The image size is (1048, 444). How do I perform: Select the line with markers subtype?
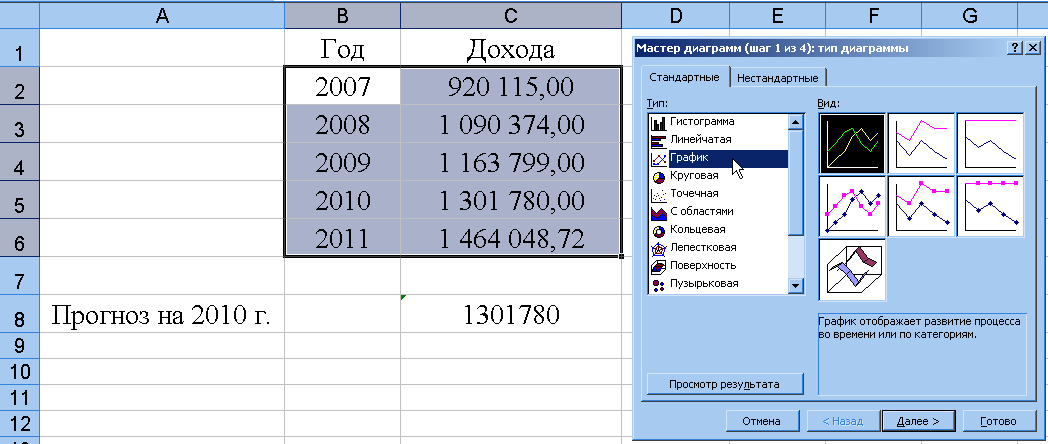point(852,207)
